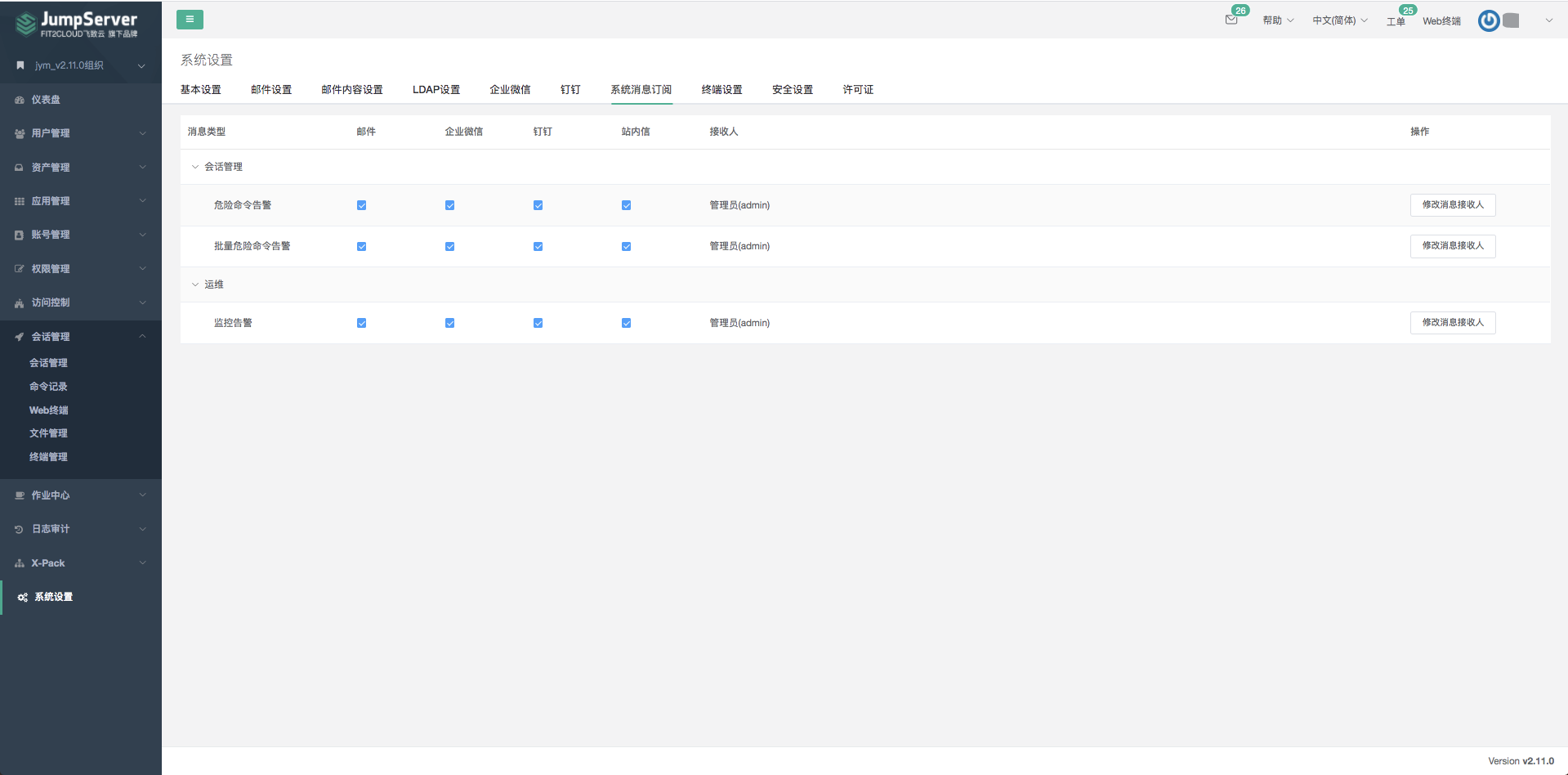Uncheck 站内信 for 监控告警
Image resolution: width=1568 pixels, height=775 pixels.
pos(626,322)
